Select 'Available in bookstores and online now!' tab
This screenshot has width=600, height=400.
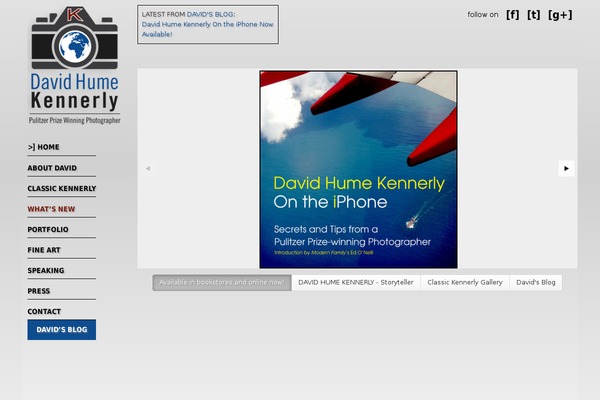[222, 282]
